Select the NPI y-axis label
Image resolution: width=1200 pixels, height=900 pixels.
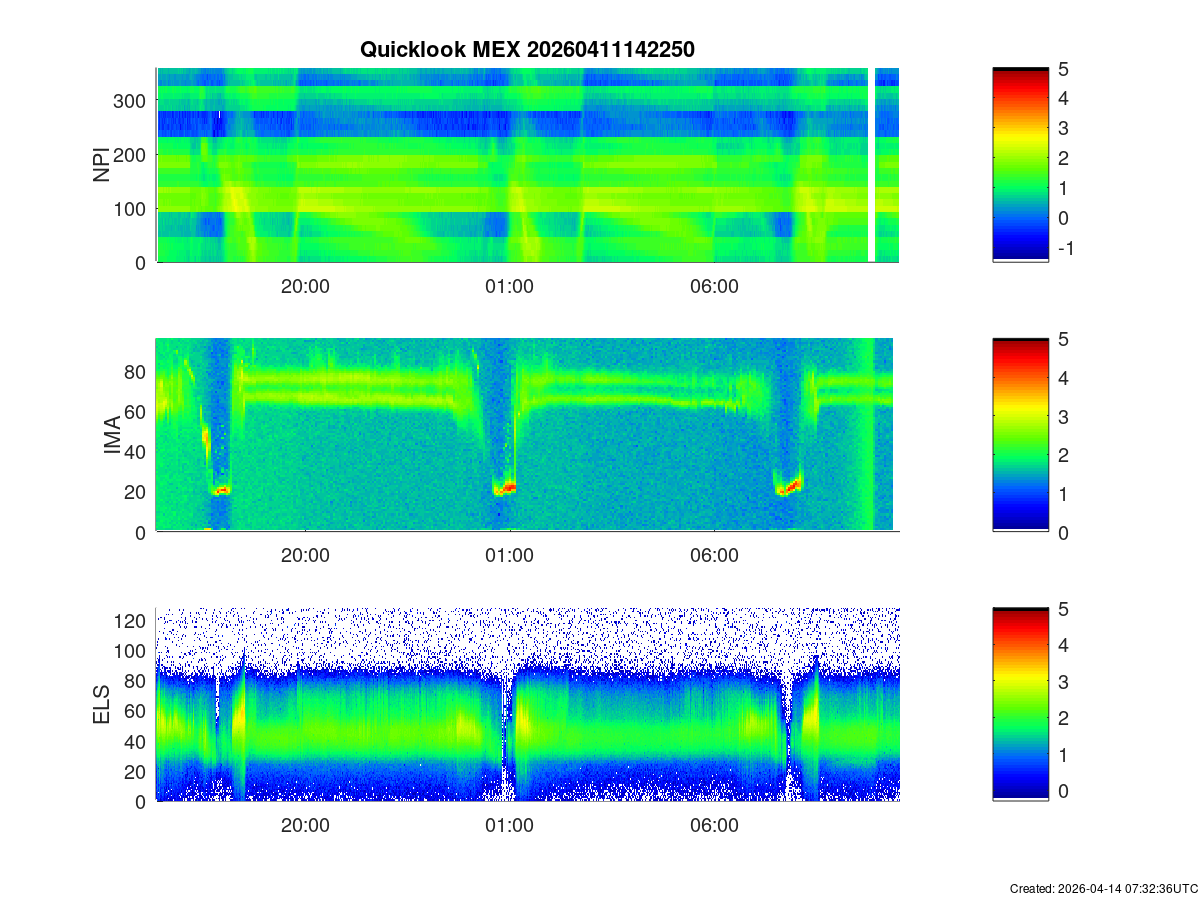[x=102, y=165]
